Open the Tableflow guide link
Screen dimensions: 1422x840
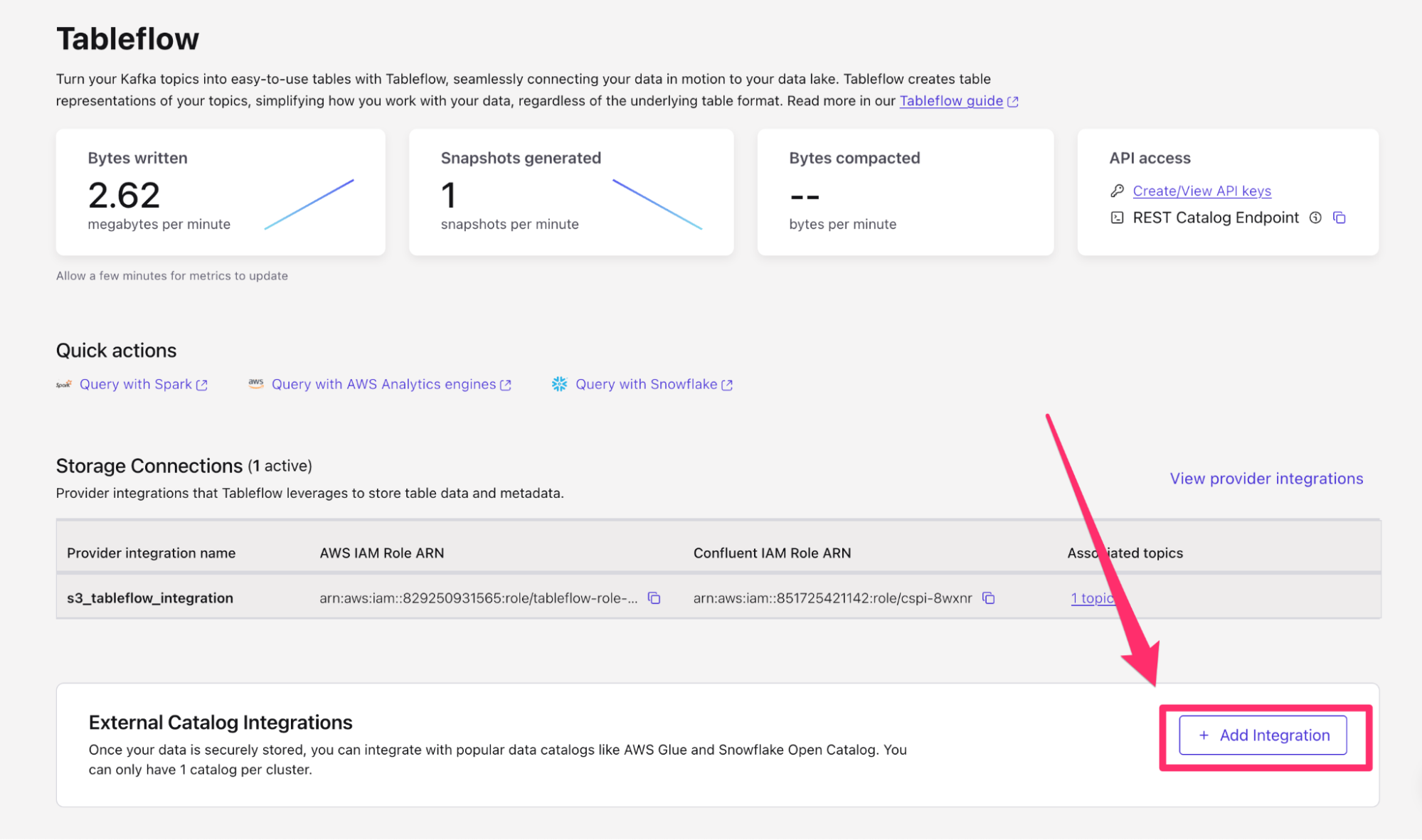[x=951, y=101]
